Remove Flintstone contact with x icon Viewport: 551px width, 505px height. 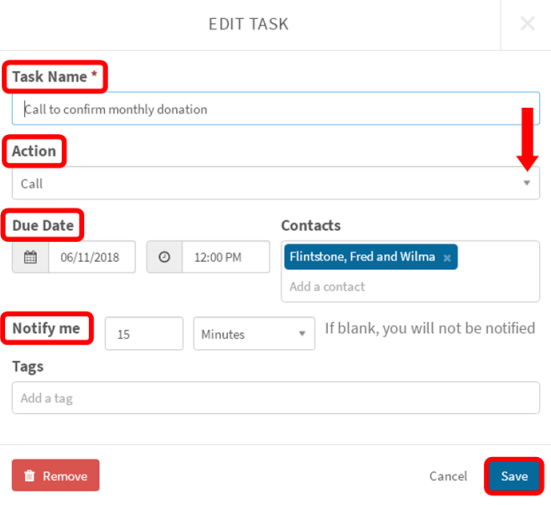coord(447,258)
